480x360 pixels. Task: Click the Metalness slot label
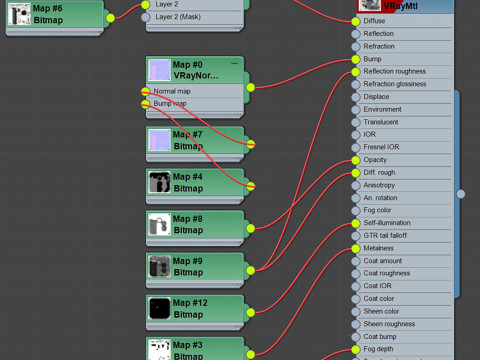pyautogui.click(x=378, y=248)
